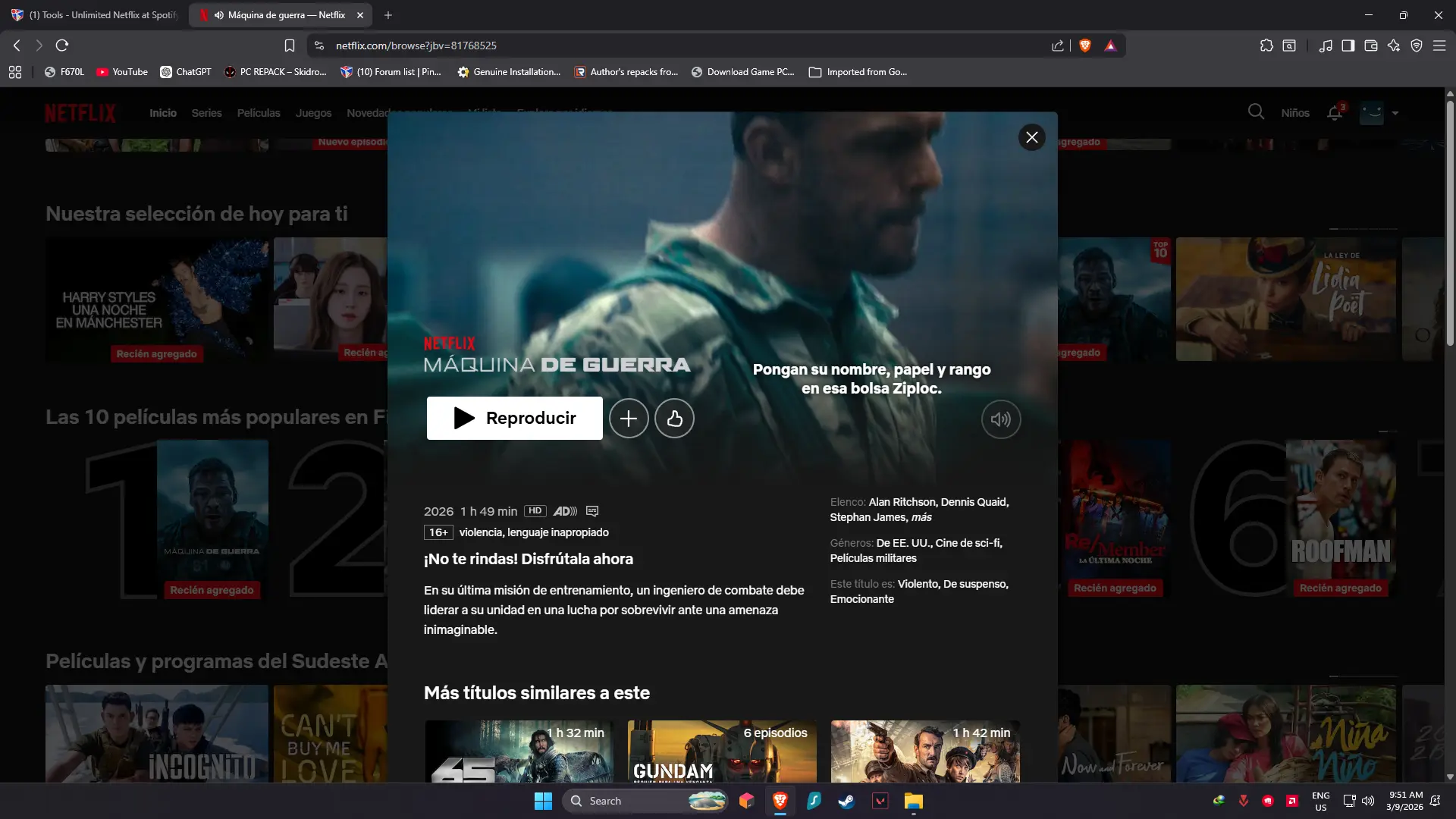Select the Gundam similar title thumbnail
Image resolution: width=1456 pixels, height=819 pixels.
pyautogui.click(x=722, y=751)
